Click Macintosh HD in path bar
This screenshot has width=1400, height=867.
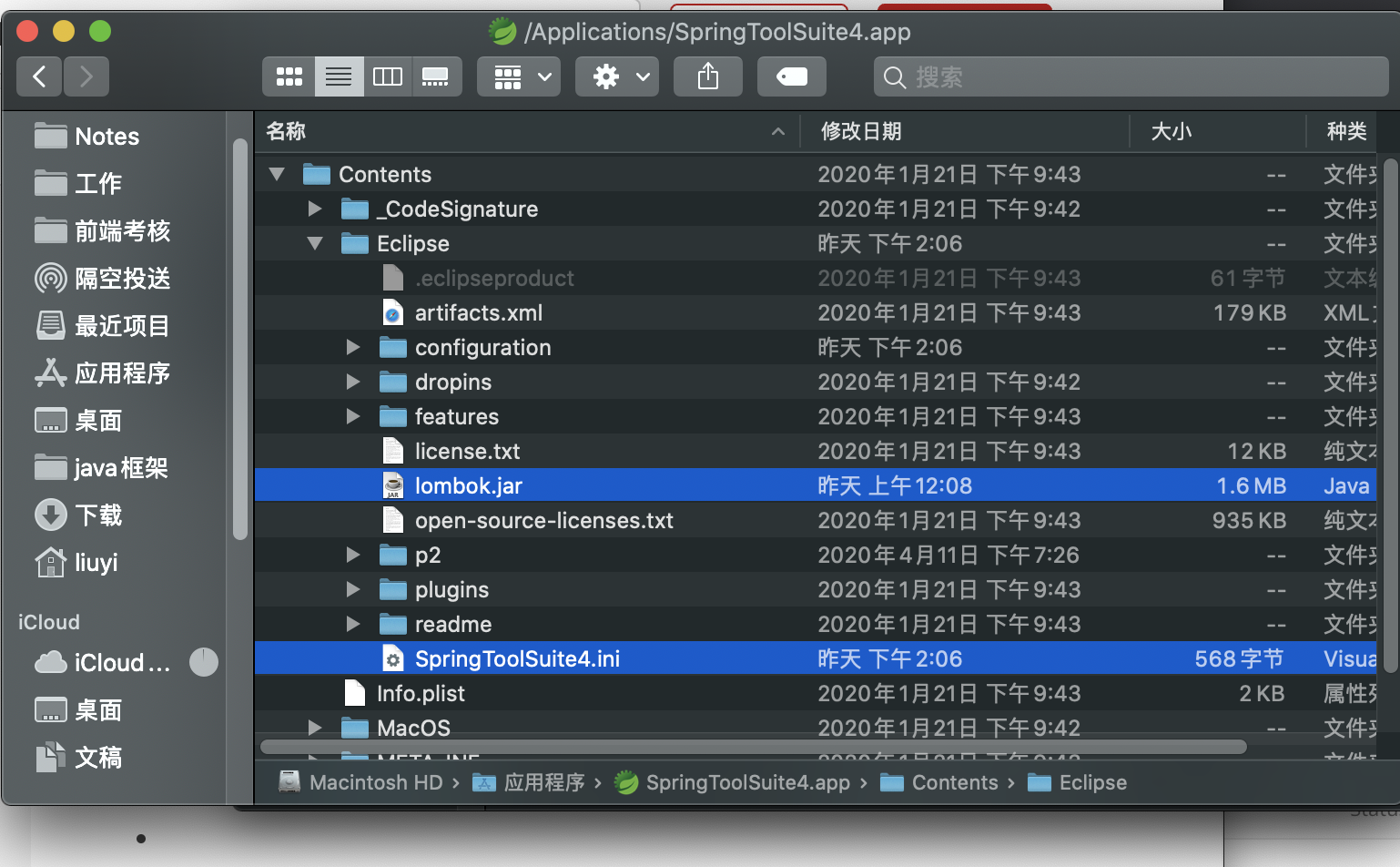click(x=360, y=782)
